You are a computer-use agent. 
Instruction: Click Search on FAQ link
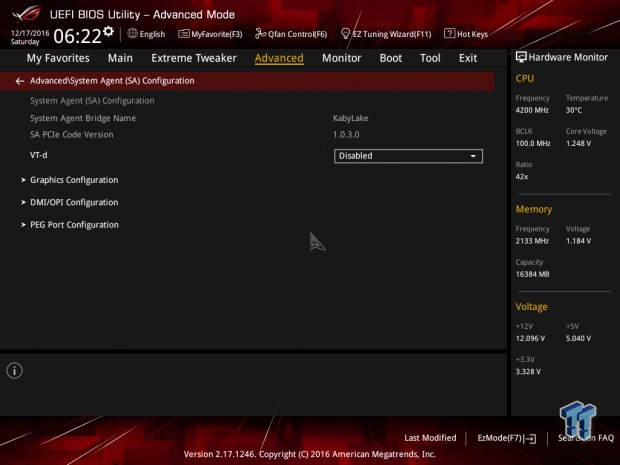[586, 438]
